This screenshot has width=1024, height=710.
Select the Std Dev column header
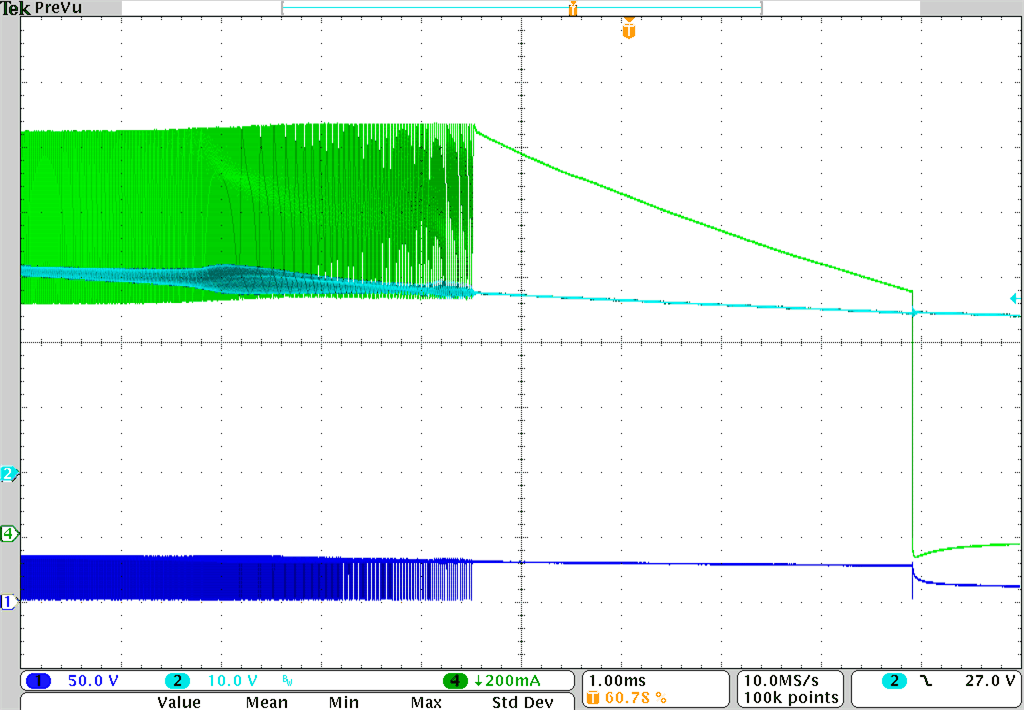(522, 702)
